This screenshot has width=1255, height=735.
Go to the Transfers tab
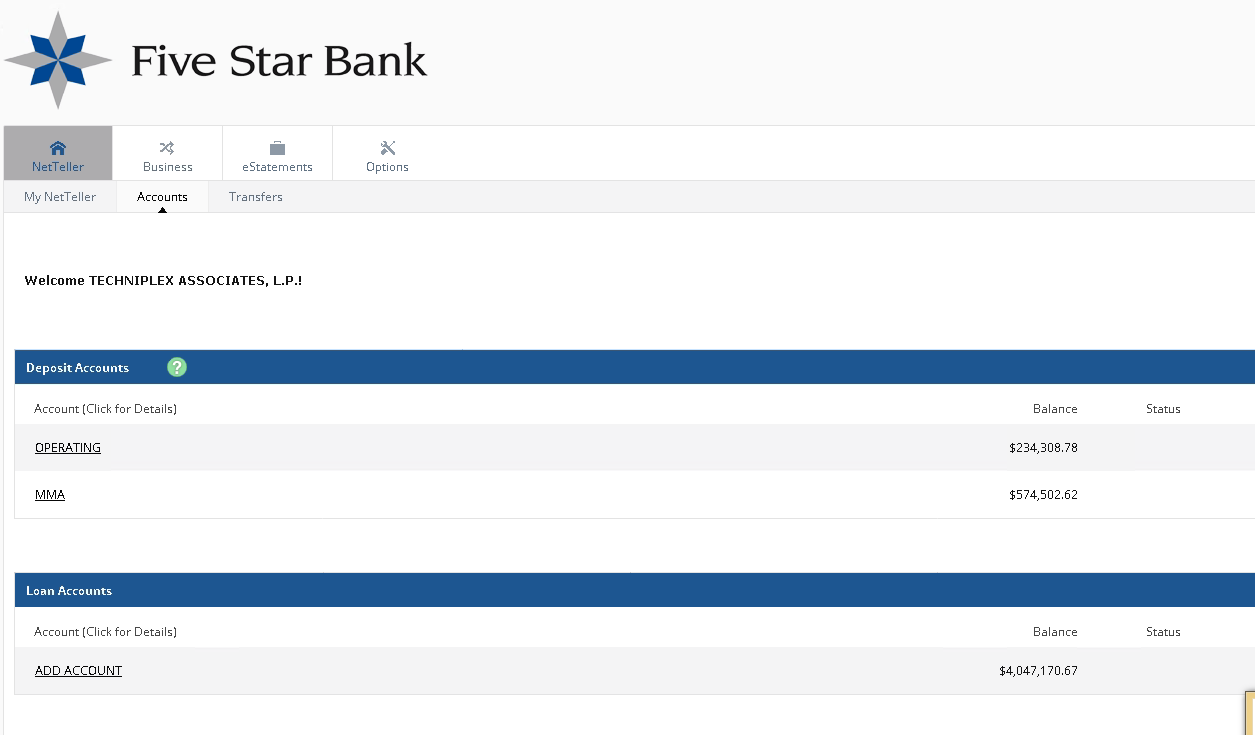pyautogui.click(x=255, y=197)
